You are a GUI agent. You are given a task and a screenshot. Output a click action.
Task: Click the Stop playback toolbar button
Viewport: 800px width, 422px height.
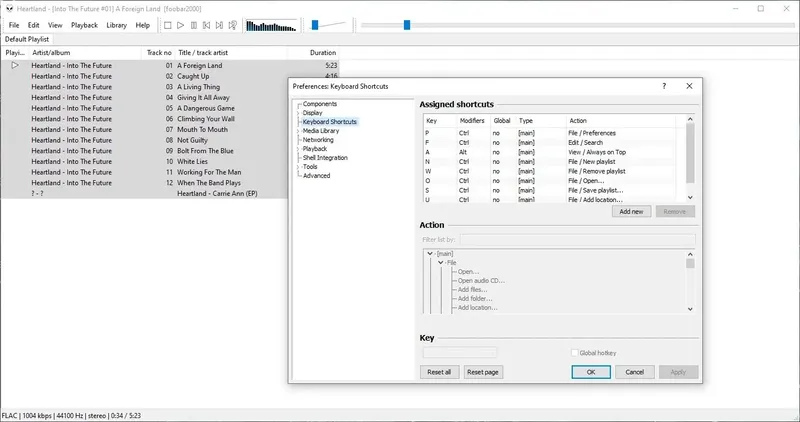(167, 25)
